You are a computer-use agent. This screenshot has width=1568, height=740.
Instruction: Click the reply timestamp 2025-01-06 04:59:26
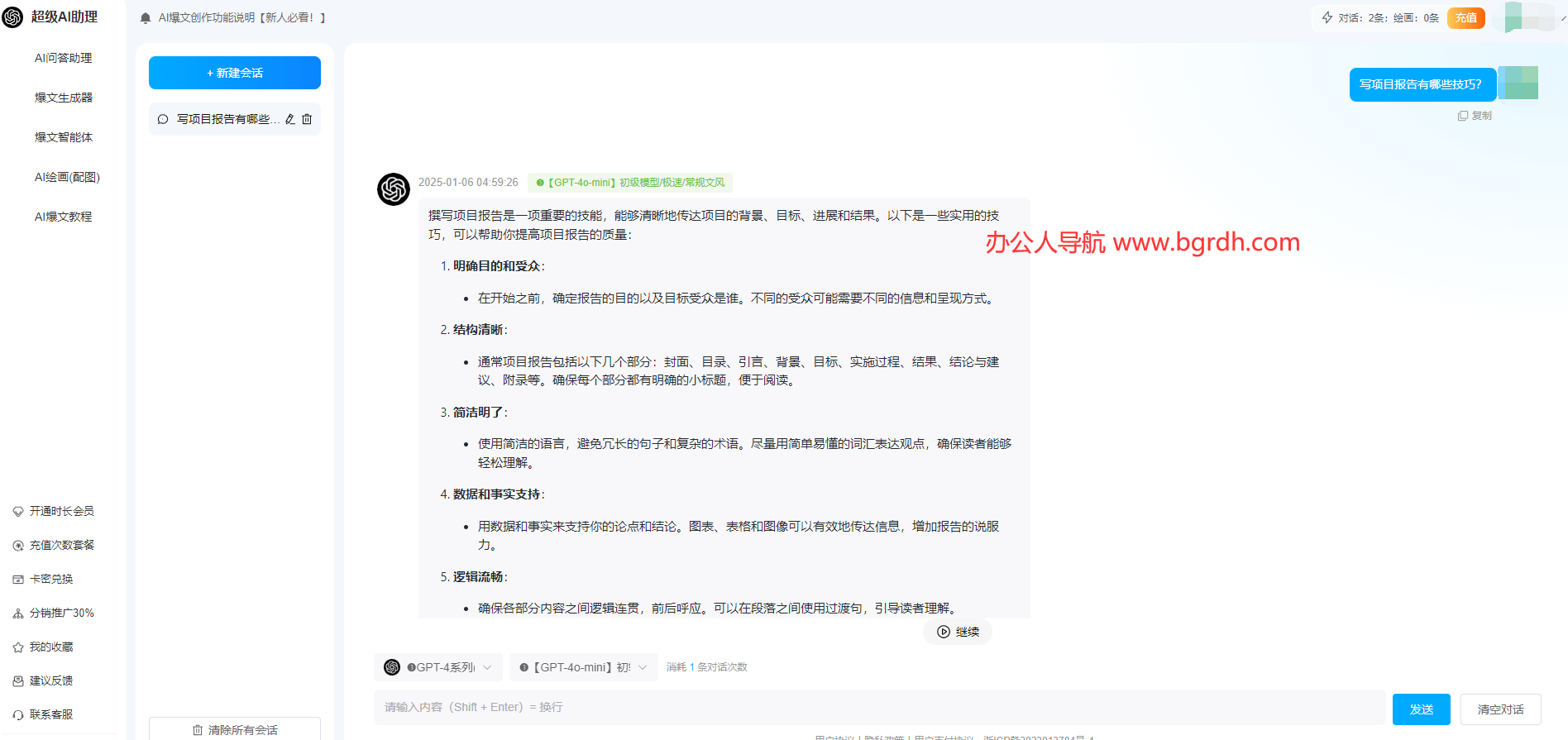click(x=468, y=183)
